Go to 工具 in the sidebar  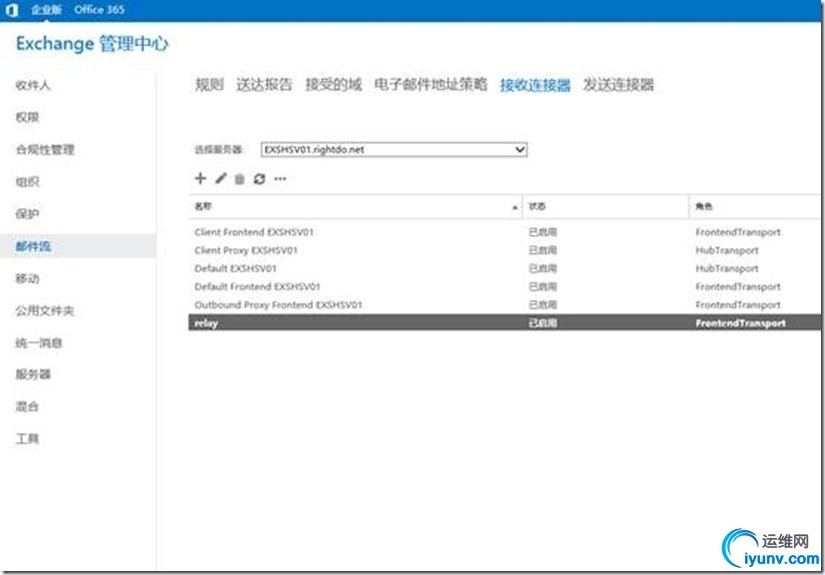(x=27, y=438)
